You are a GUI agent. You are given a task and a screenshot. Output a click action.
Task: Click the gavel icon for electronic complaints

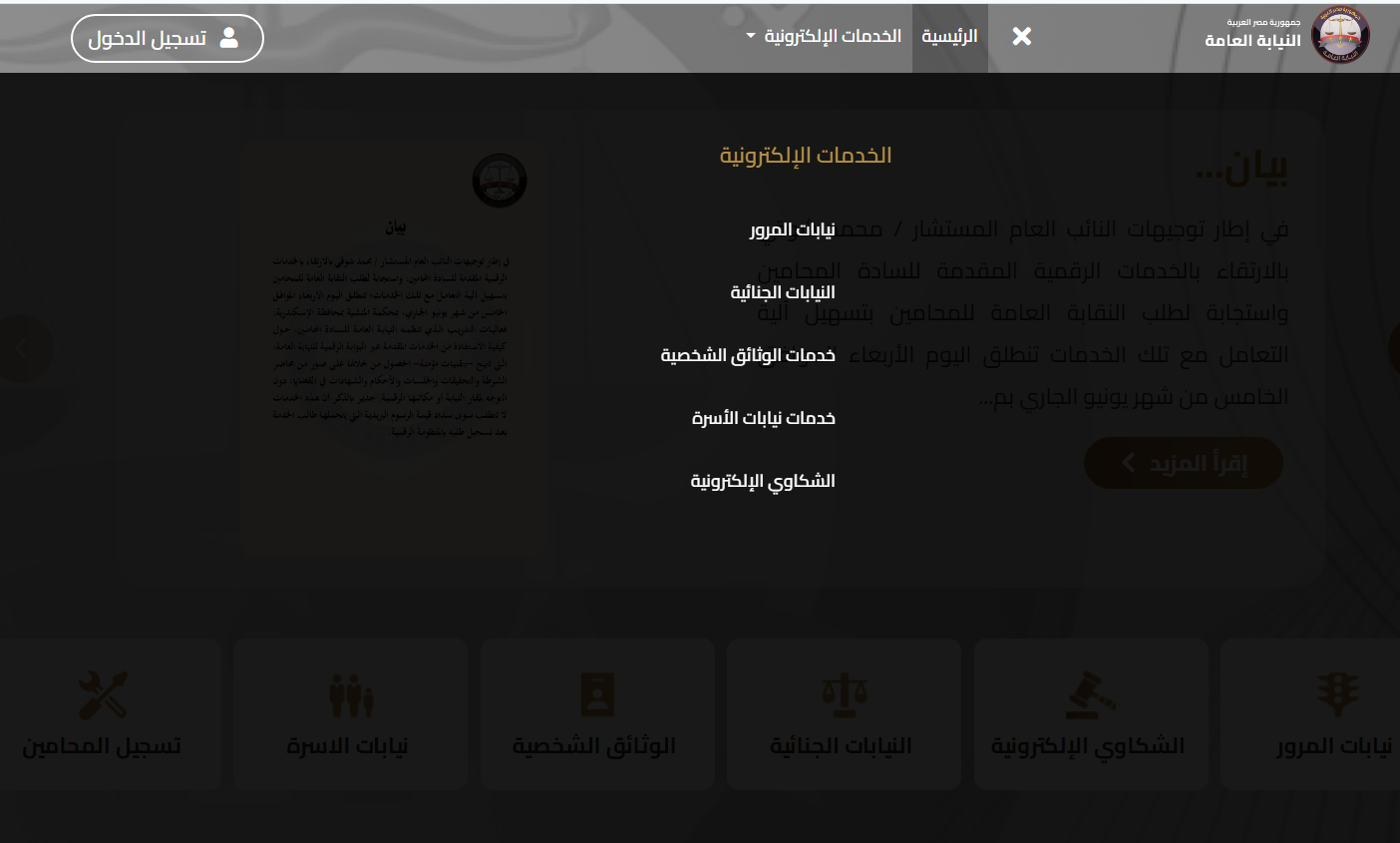(1090, 694)
